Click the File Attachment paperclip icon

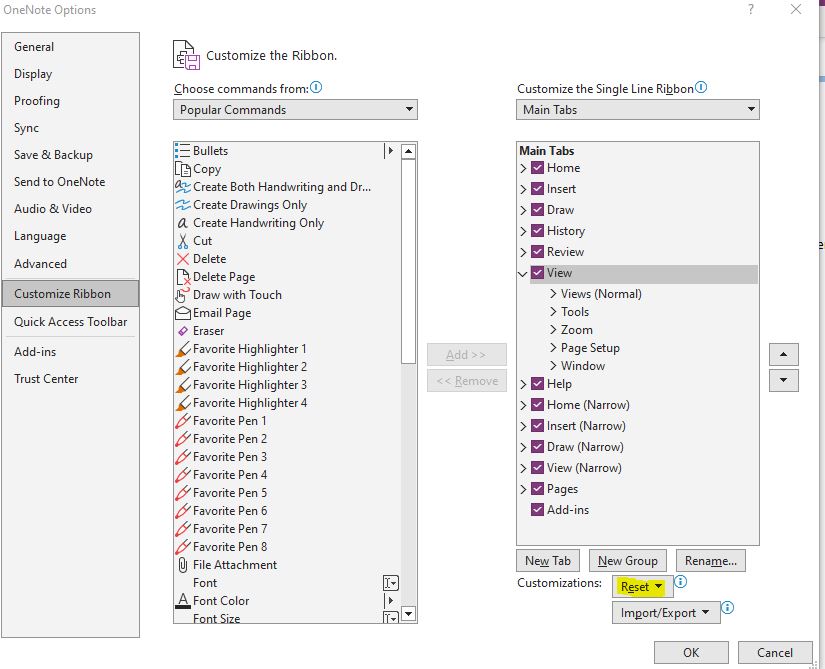coord(183,565)
